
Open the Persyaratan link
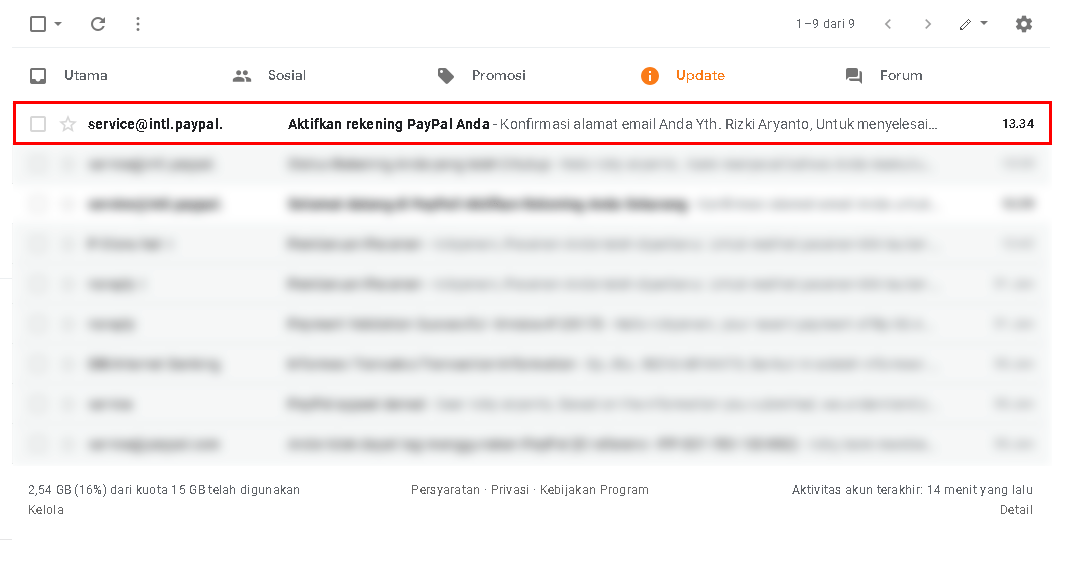445,490
